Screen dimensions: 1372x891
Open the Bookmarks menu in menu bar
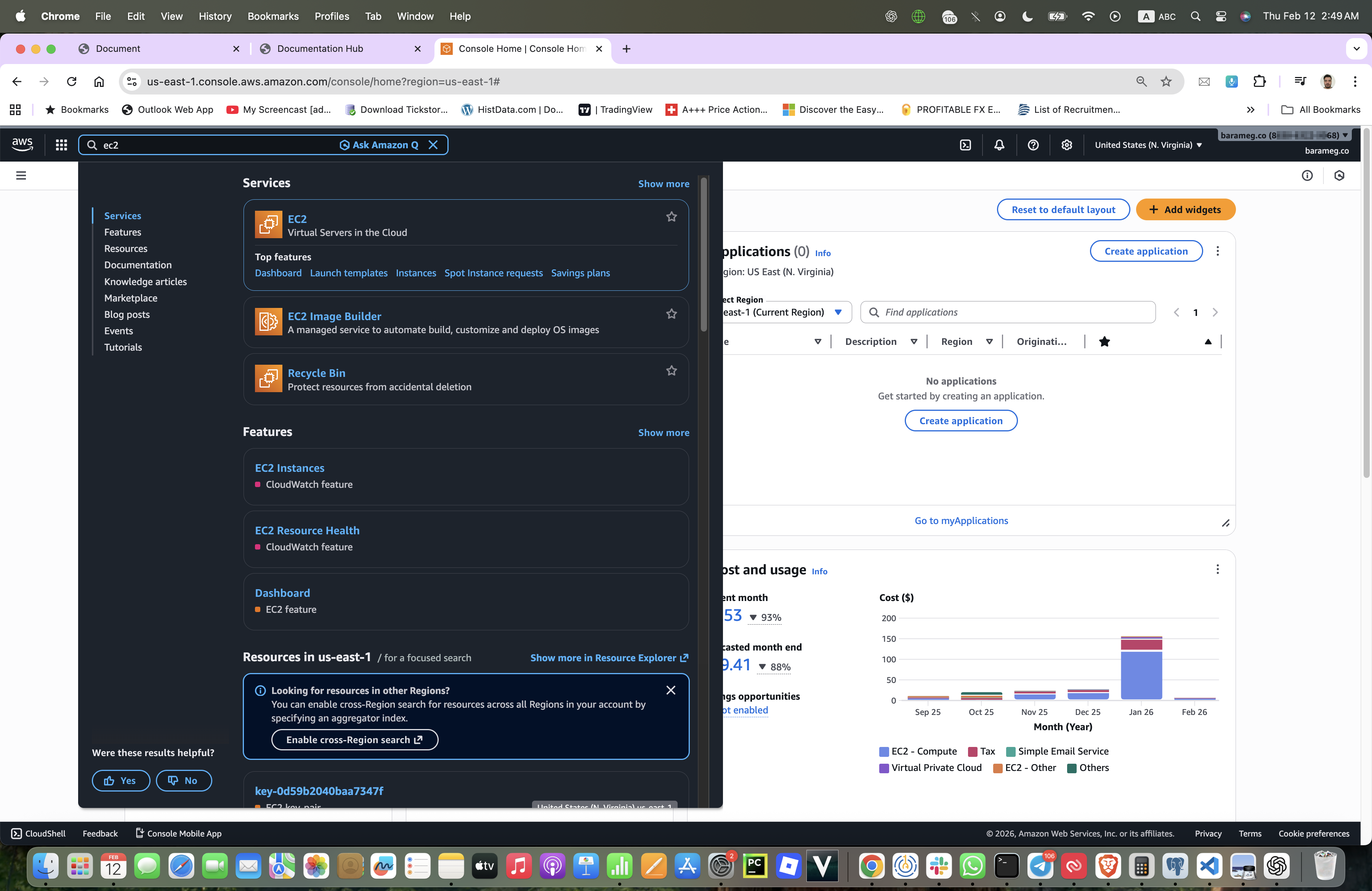[x=272, y=16]
